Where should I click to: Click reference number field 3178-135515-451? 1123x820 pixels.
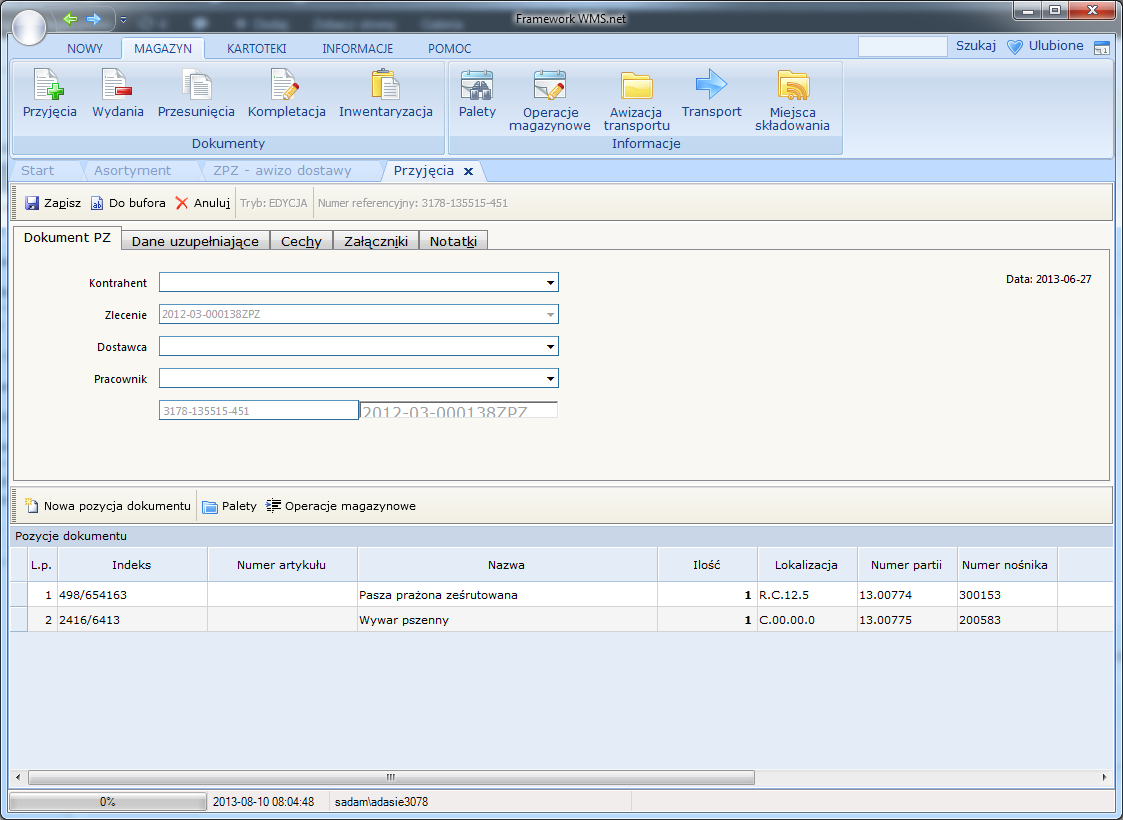point(259,410)
